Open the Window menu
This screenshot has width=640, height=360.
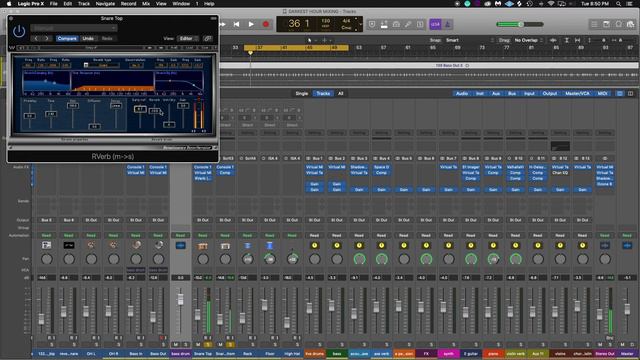181,4
